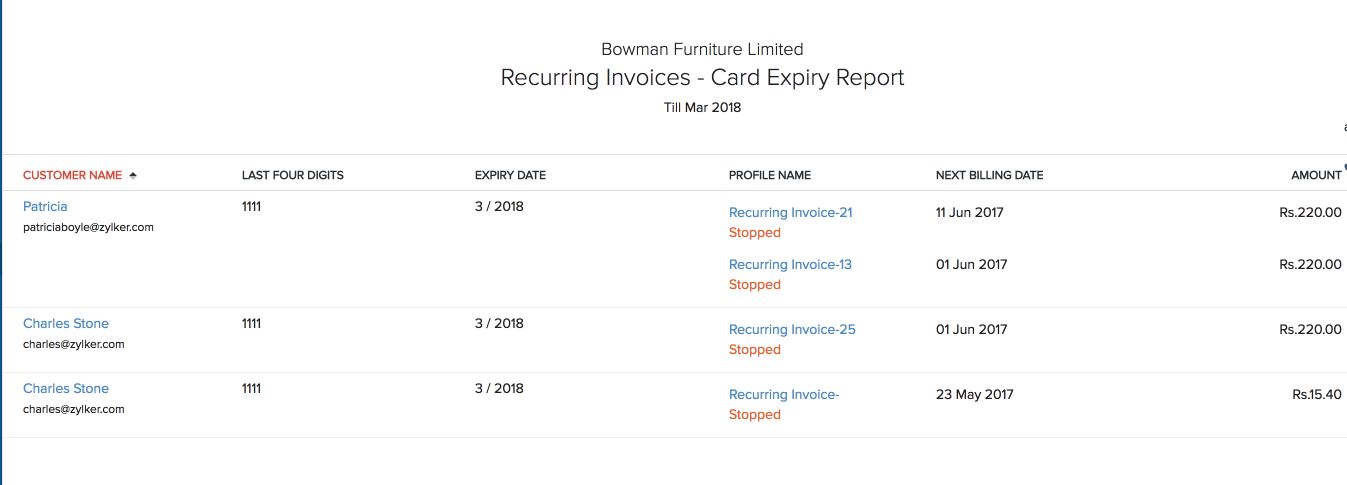Open the Recurring Invoice-25 profile
The image size is (1347, 485).
click(792, 329)
